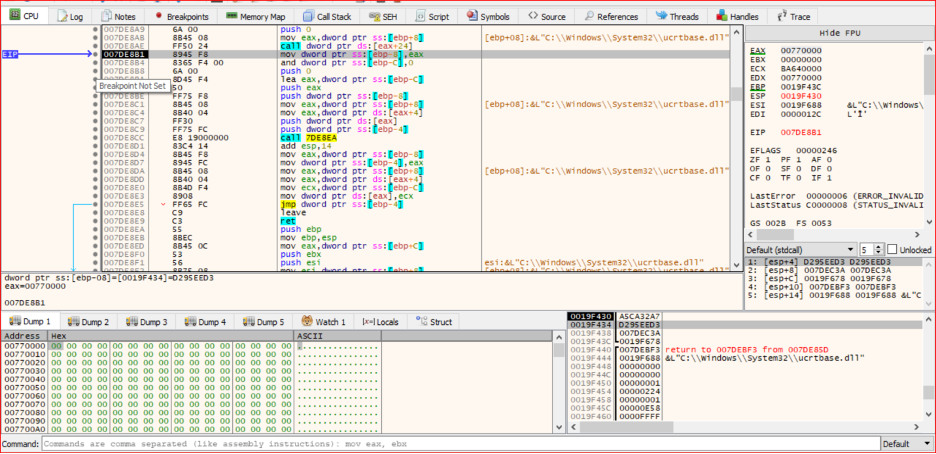Click the ASCII column header in dump
Screen dimensions: 936x454
pos(338,336)
